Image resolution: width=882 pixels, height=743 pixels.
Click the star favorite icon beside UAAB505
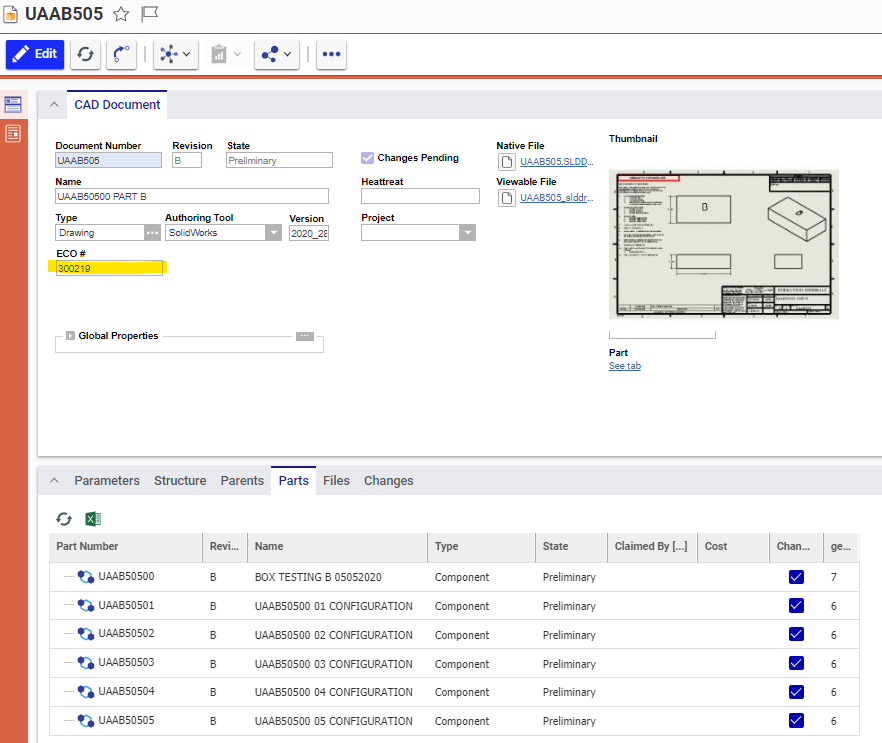point(121,14)
